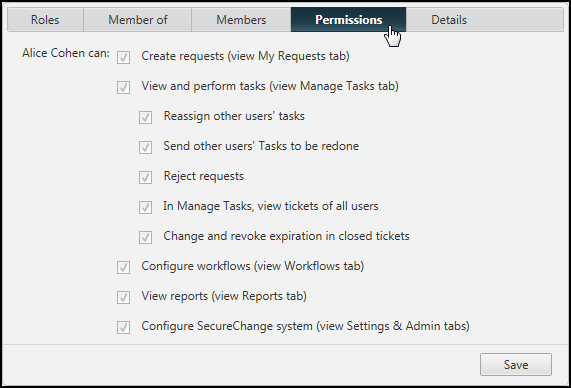571x388 pixels.
Task: Switch to the Roles tab
Action: (46, 20)
